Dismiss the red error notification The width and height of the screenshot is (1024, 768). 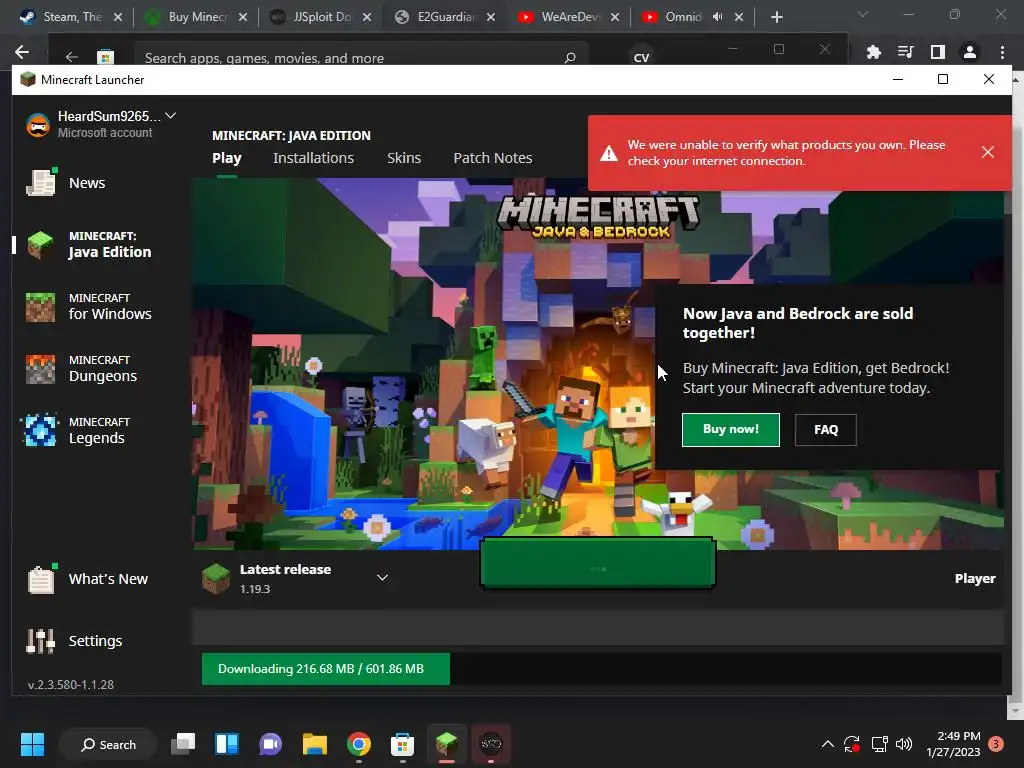click(x=987, y=152)
